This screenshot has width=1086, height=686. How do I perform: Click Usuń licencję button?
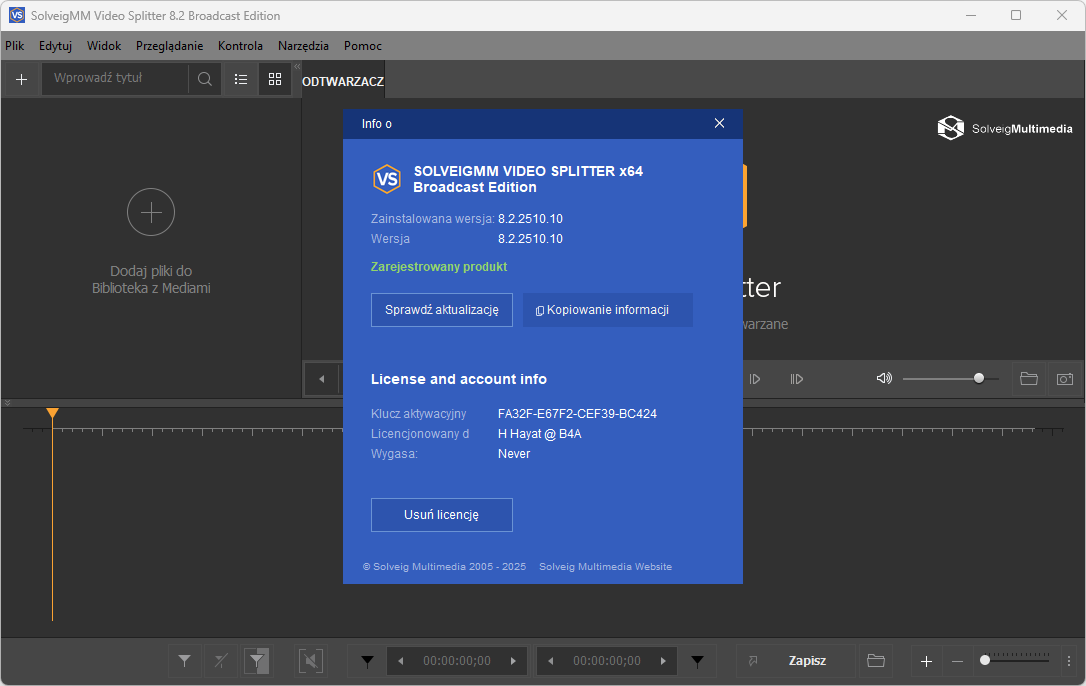pyautogui.click(x=442, y=515)
